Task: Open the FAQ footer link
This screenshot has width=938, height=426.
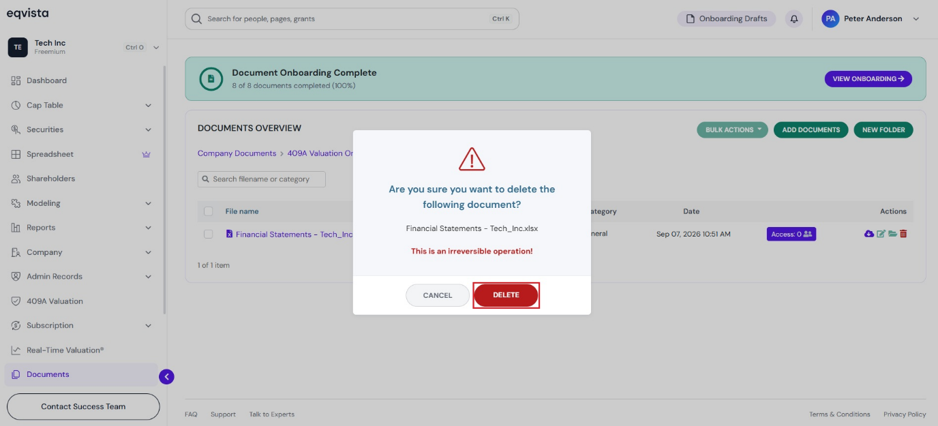Action: pyautogui.click(x=191, y=414)
